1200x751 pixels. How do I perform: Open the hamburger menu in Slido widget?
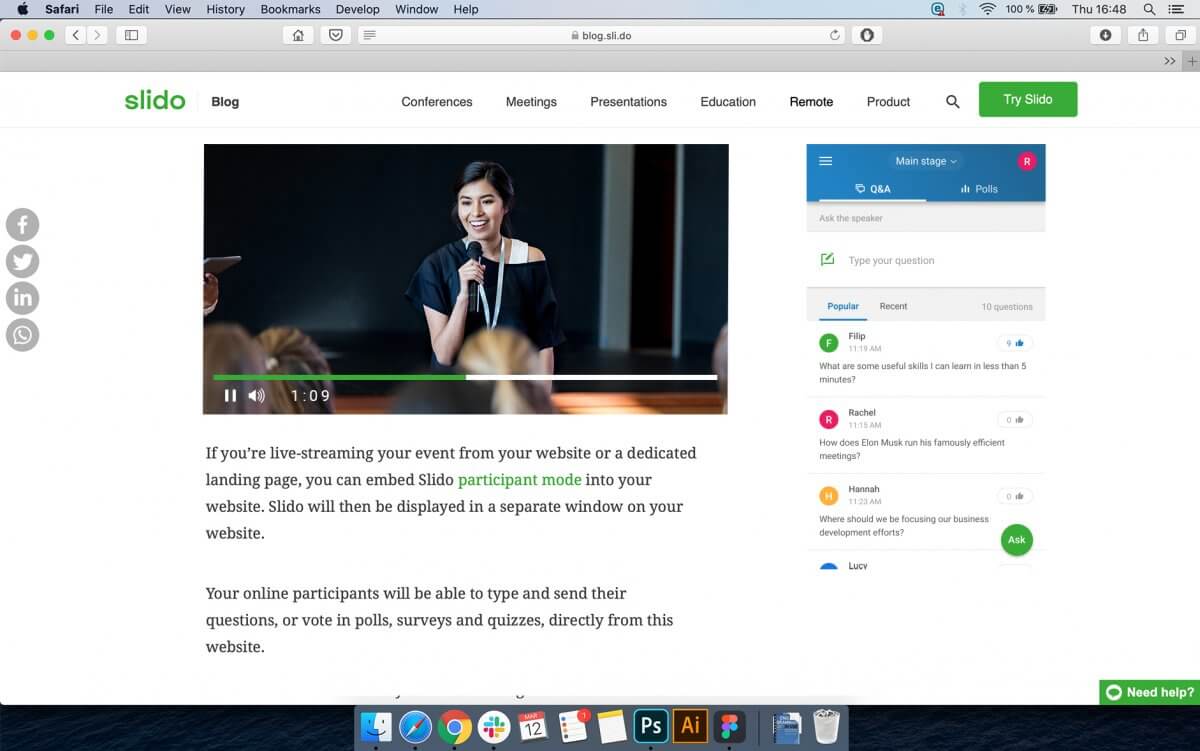[x=826, y=161]
